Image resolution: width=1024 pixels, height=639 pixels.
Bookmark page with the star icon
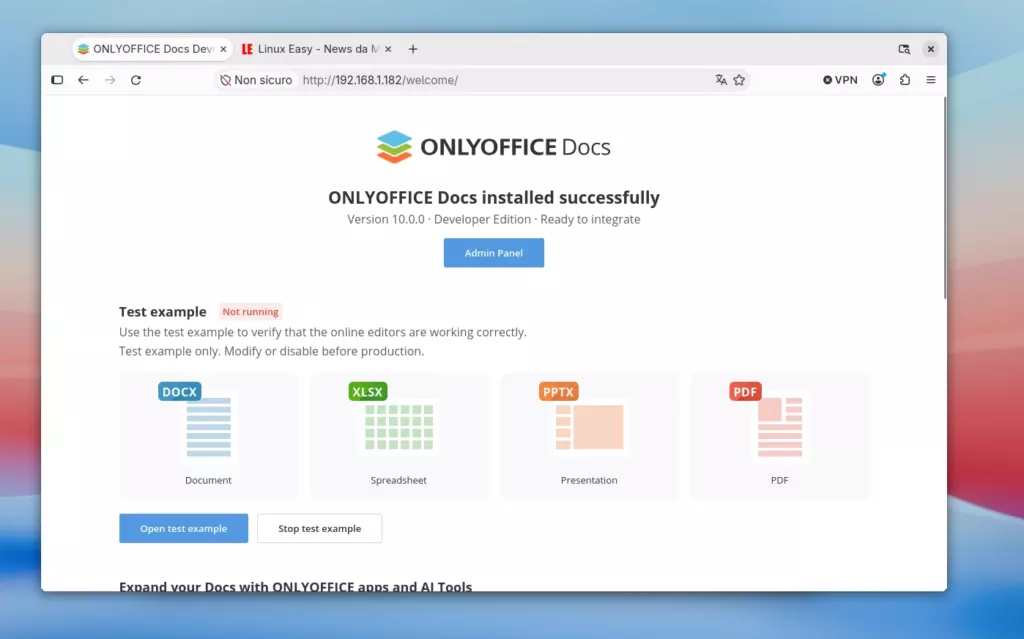(x=739, y=80)
